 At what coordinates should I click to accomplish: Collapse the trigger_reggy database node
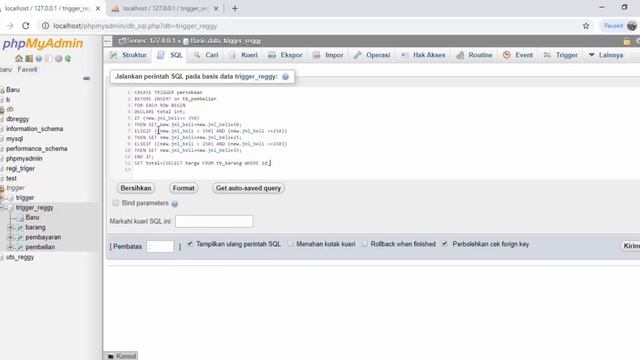point(2,208)
